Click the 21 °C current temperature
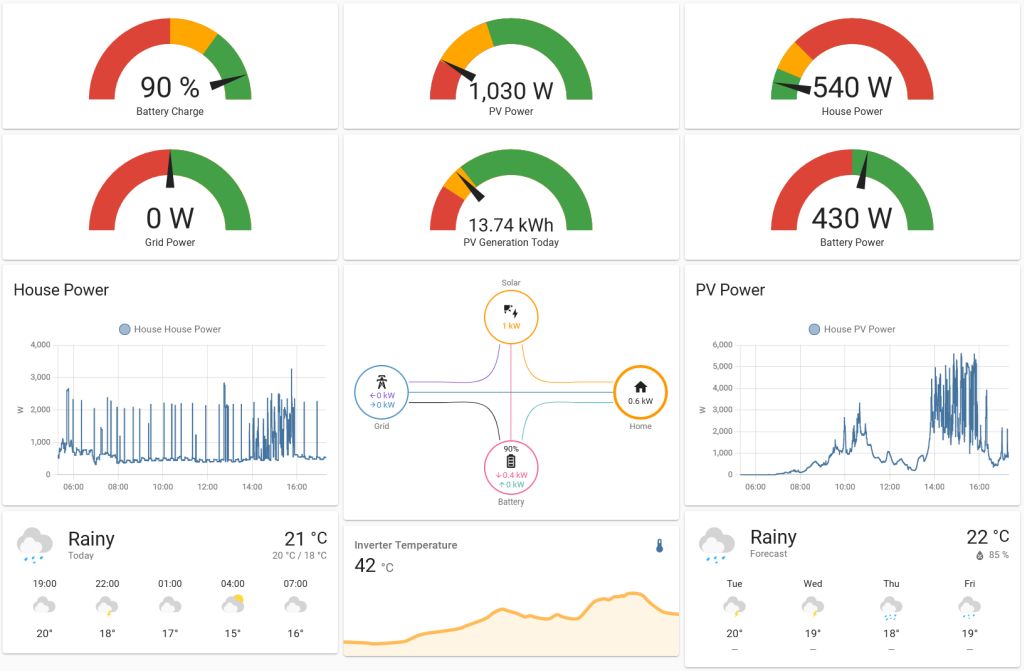Viewport: 1024px width, 671px height. pyautogui.click(x=306, y=538)
